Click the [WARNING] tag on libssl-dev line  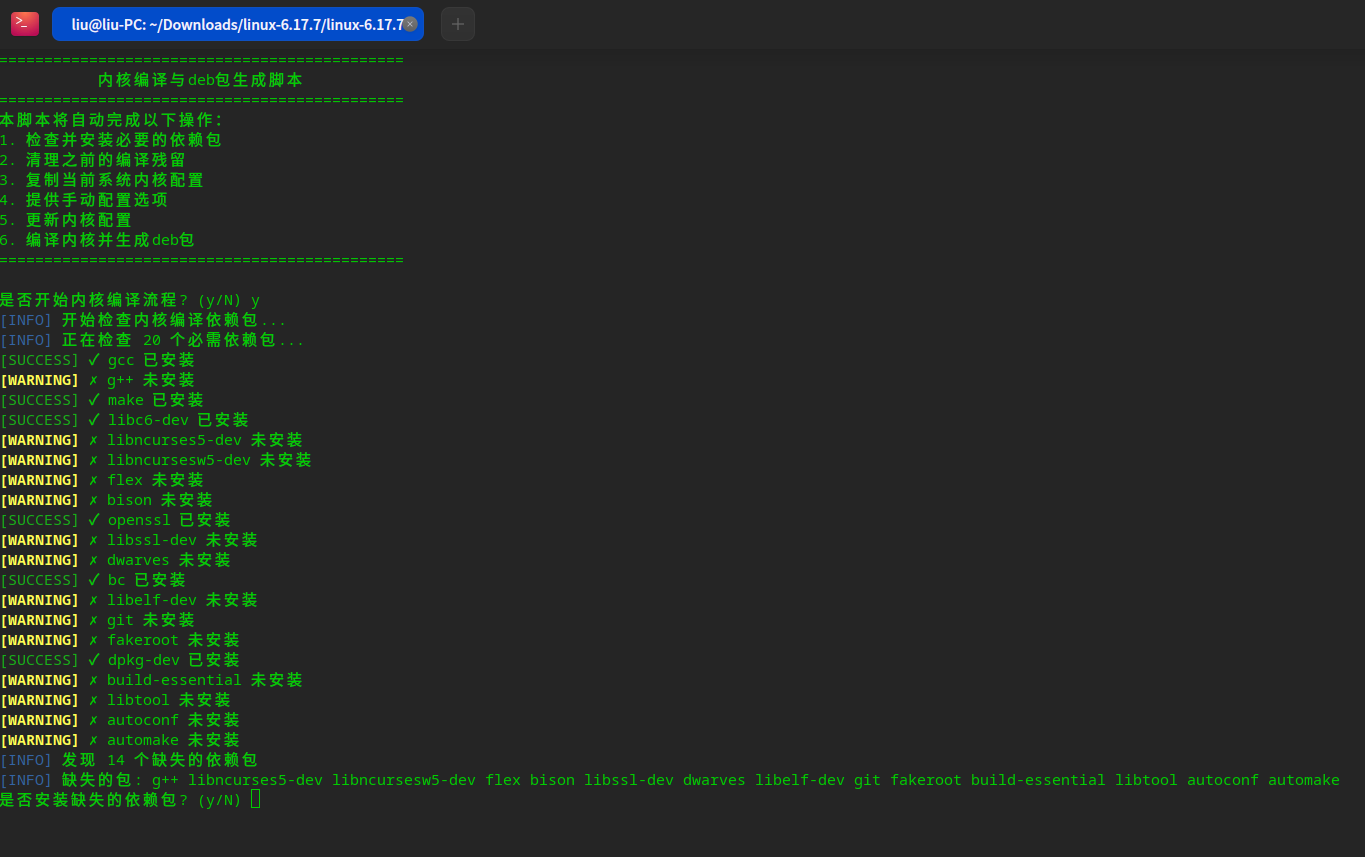pyautogui.click(x=40, y=540)
